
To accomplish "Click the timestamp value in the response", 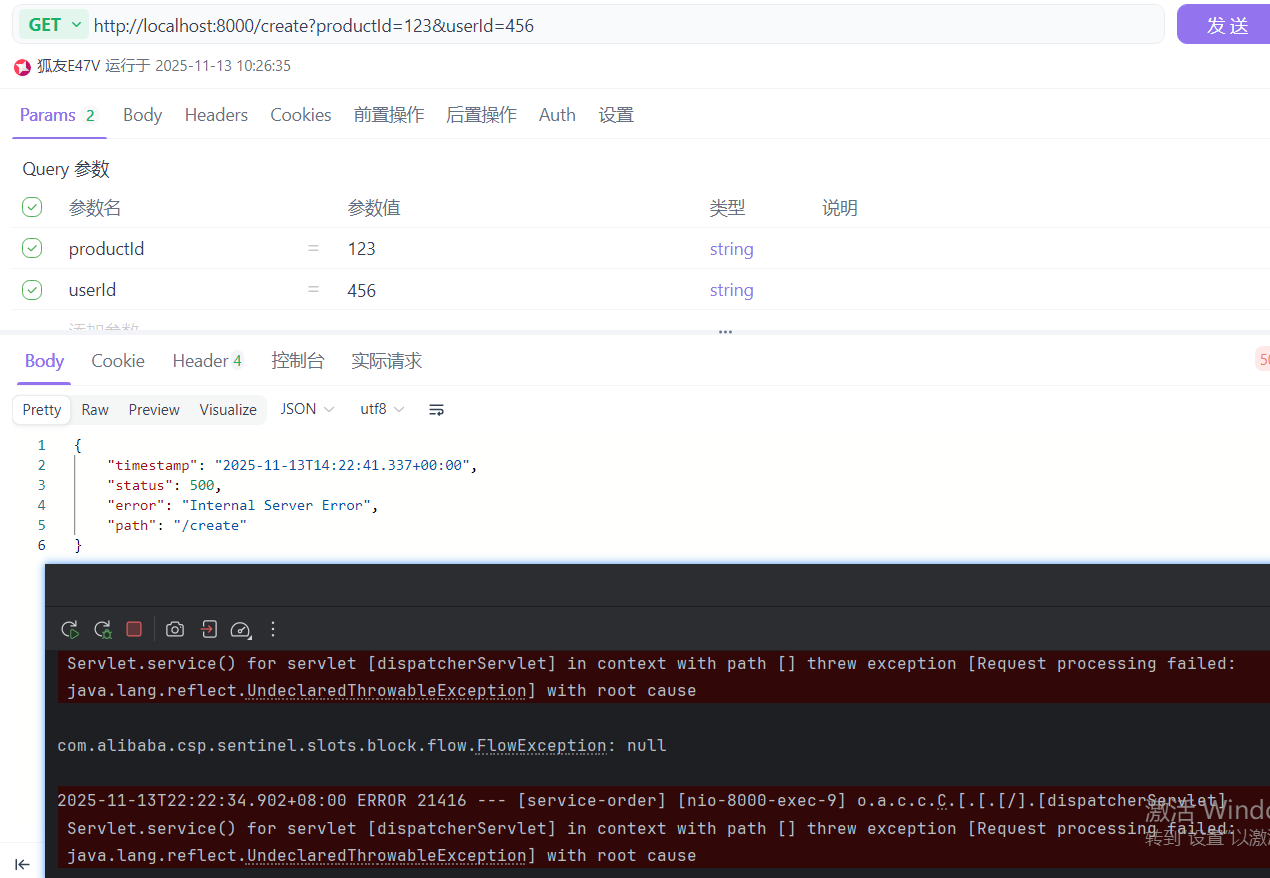I will [343, 465].
